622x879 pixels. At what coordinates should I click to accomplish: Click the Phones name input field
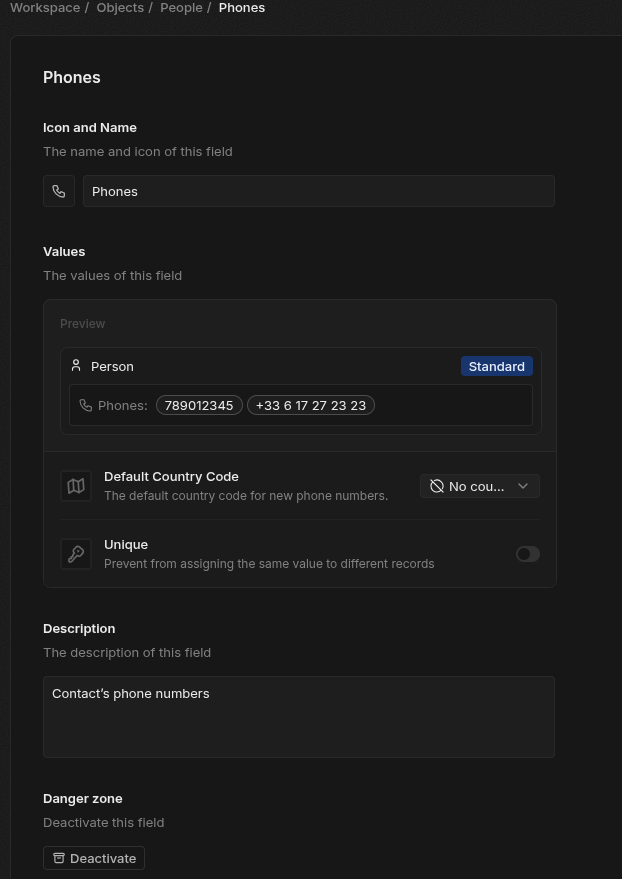pos(318,191)
